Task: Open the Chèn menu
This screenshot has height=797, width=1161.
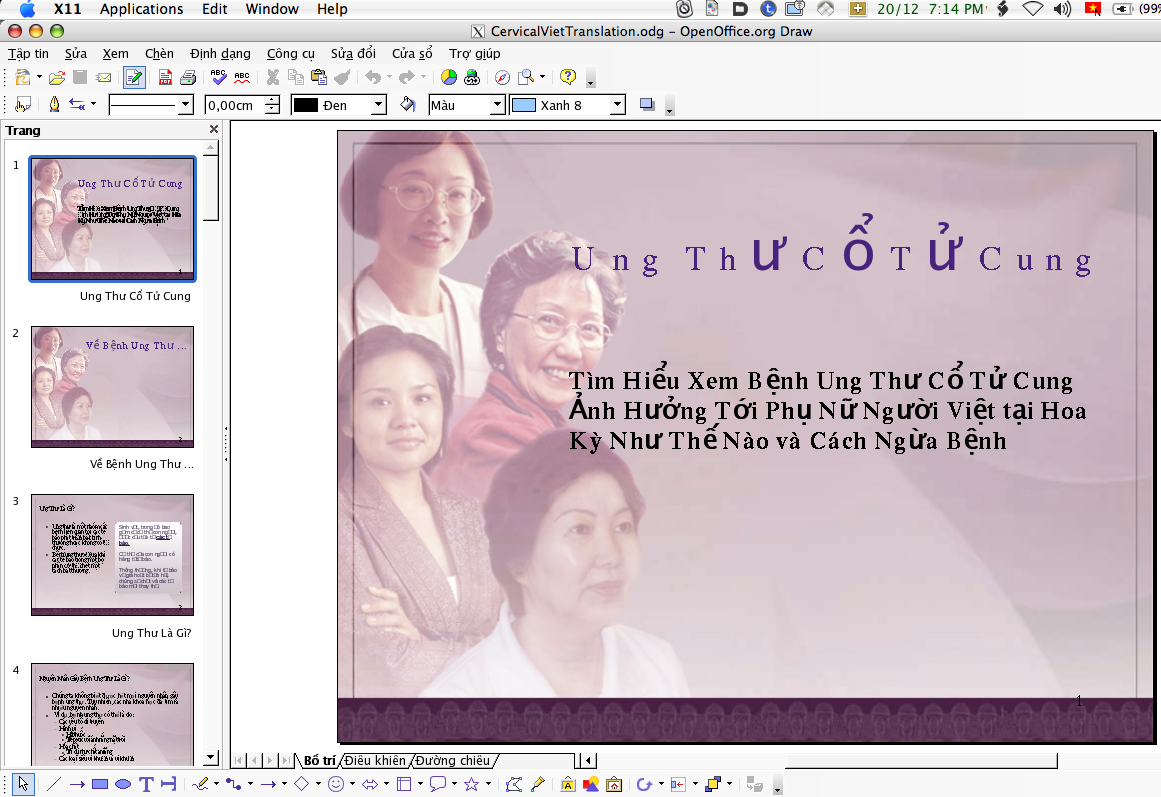Action: 159,53
